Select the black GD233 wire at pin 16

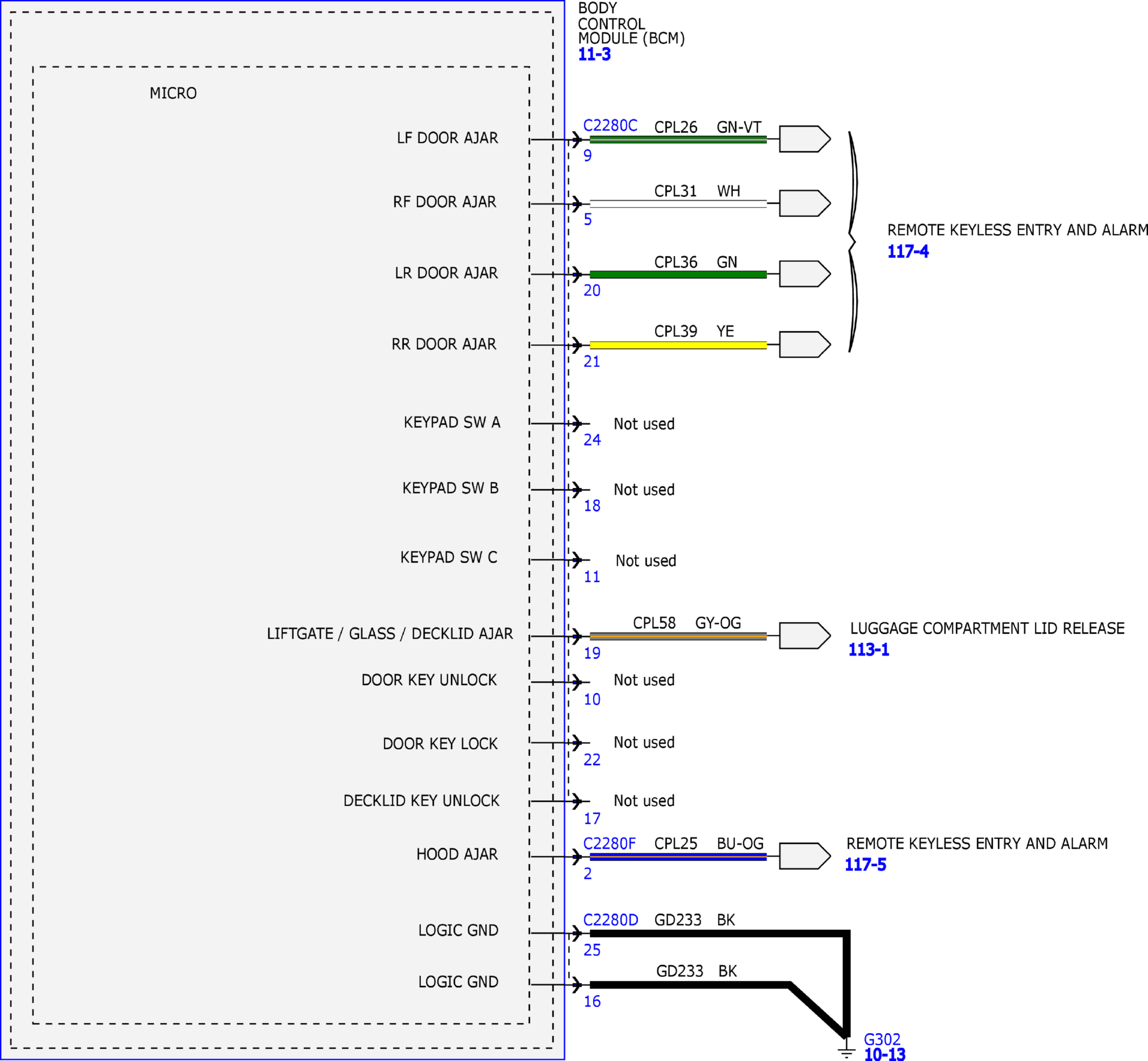pos(689,985)
